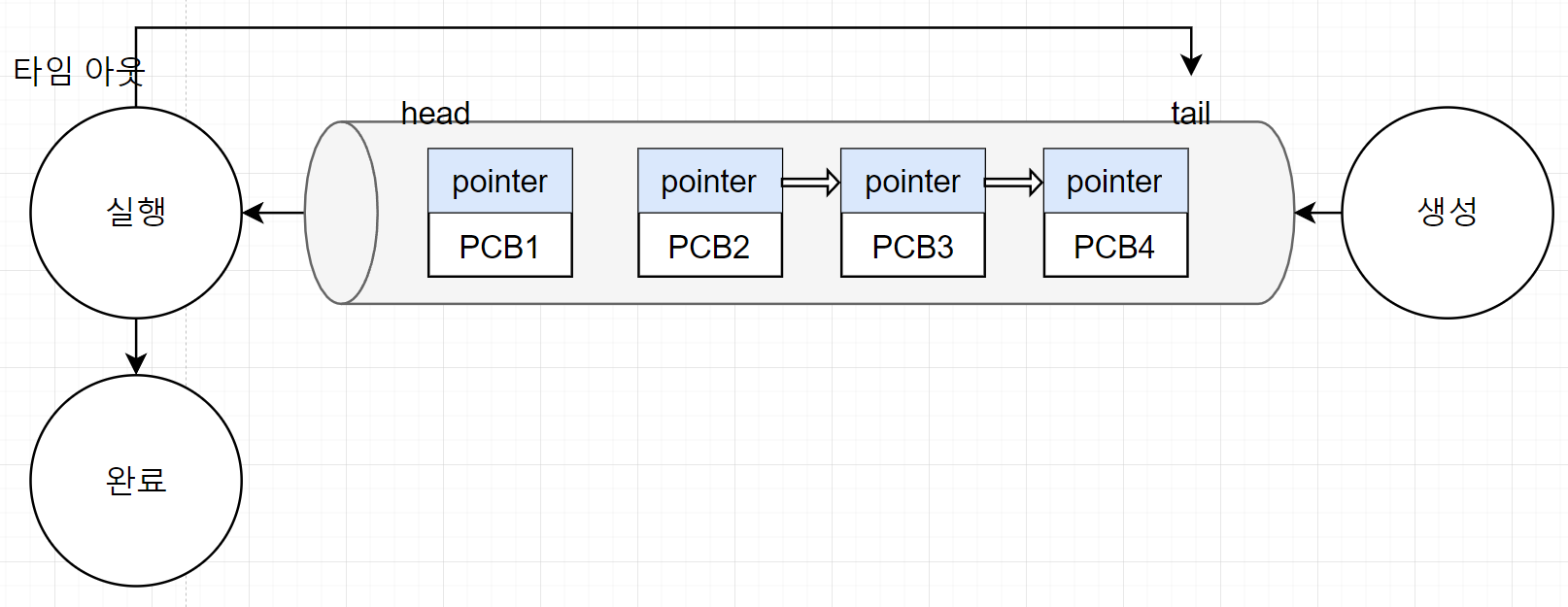Click the arrow from 실행 down to 완료
The width and height of the screenshot is (1568, 607).
click(136, 346)
